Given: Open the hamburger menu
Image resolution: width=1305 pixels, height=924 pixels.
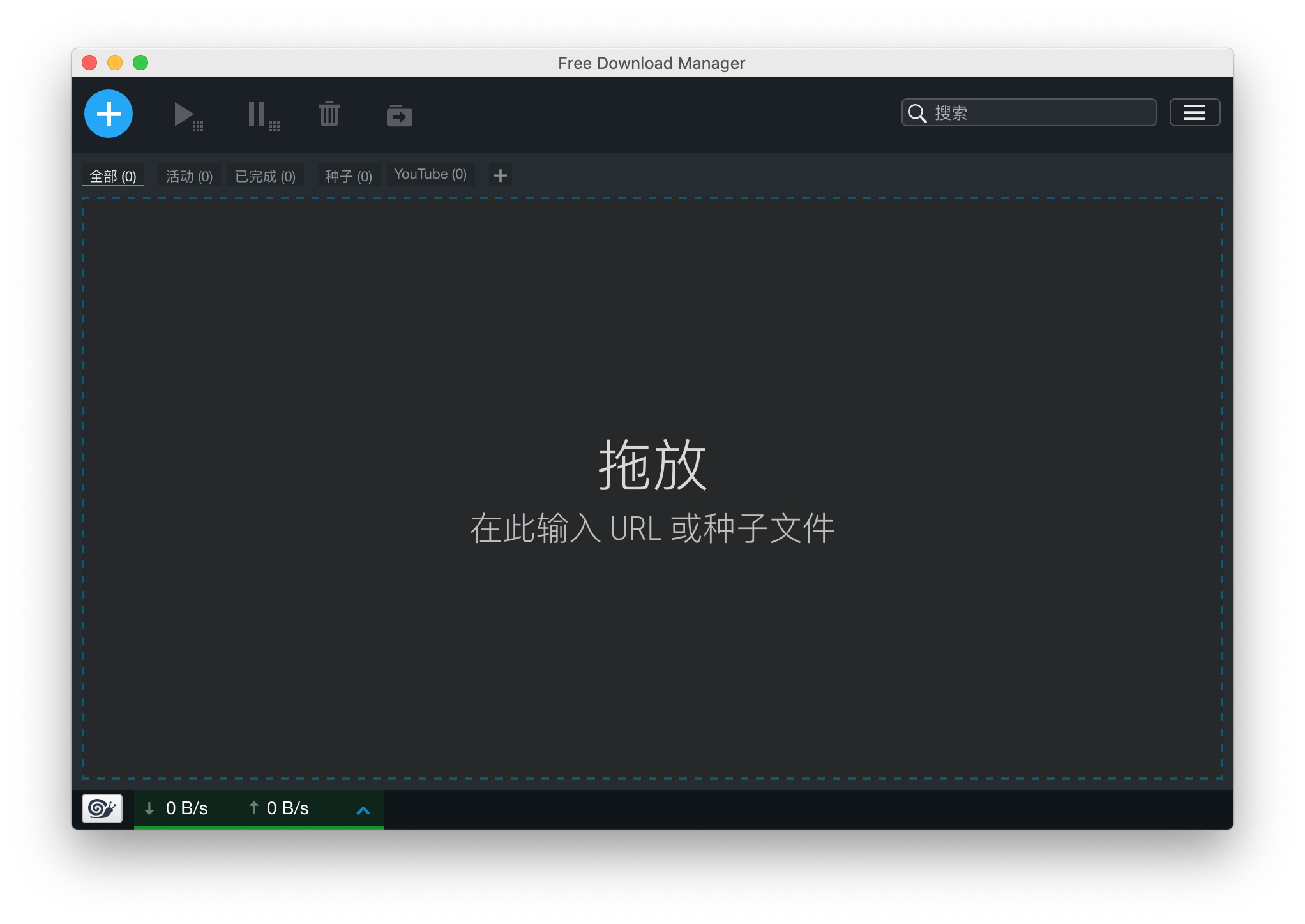Looking at the screenshot, I should coord(1194,112).
